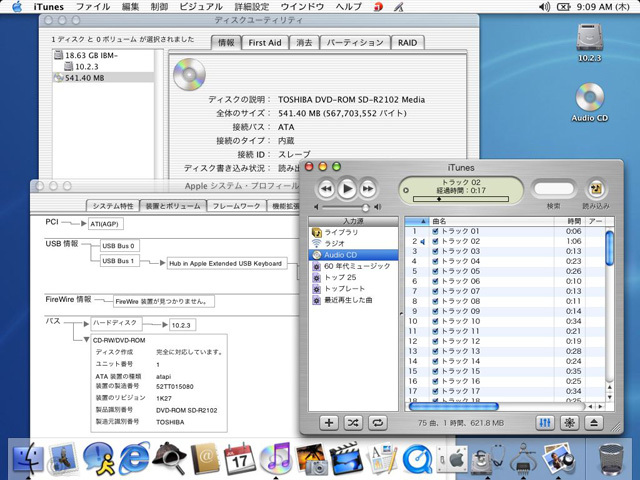Open the フレームワーク tab in System Profiler
Image resolution: width=640 pixels, height=480 pixels.
[x=236, y=206]
